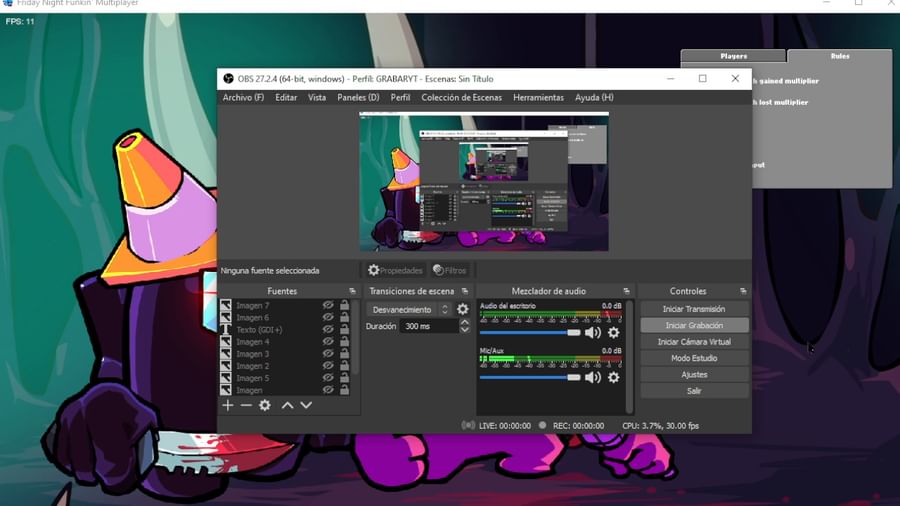Screen dimensions: 900x506
Task: Switch to Players tab in game window
Action: pos(734,56)
